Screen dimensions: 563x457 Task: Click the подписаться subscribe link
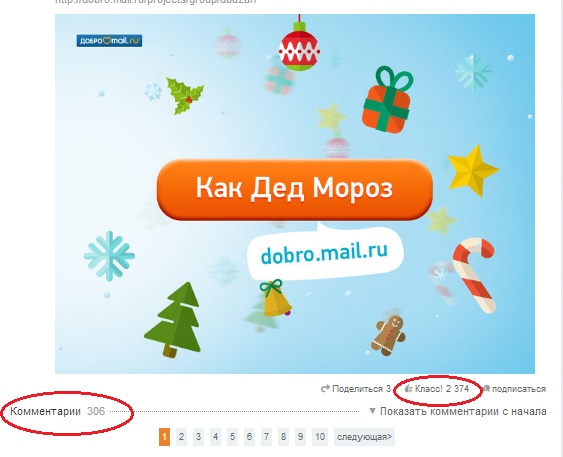(519, 389)
